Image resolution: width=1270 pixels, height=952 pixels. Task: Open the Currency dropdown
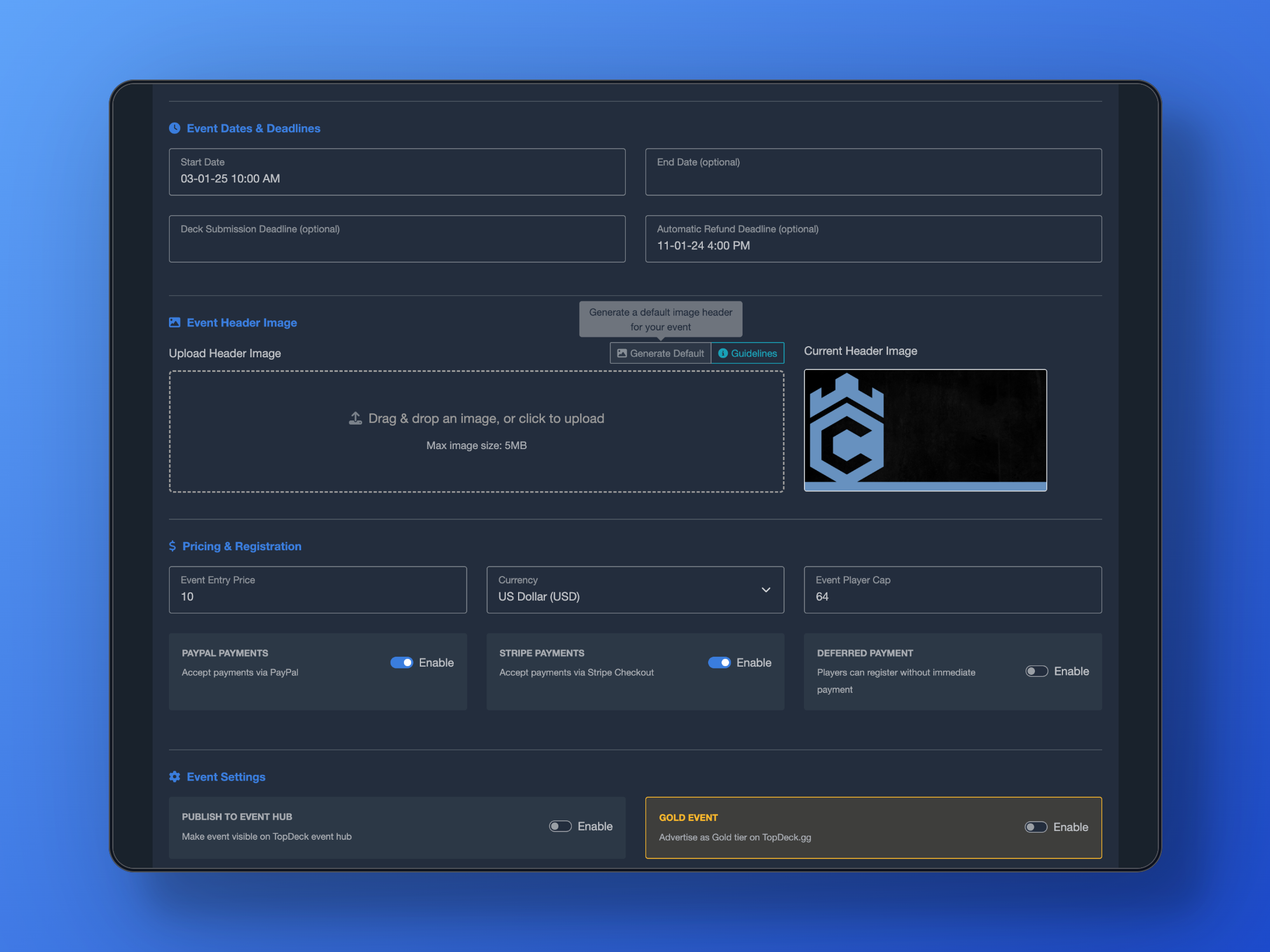click(x=634, y=589)
